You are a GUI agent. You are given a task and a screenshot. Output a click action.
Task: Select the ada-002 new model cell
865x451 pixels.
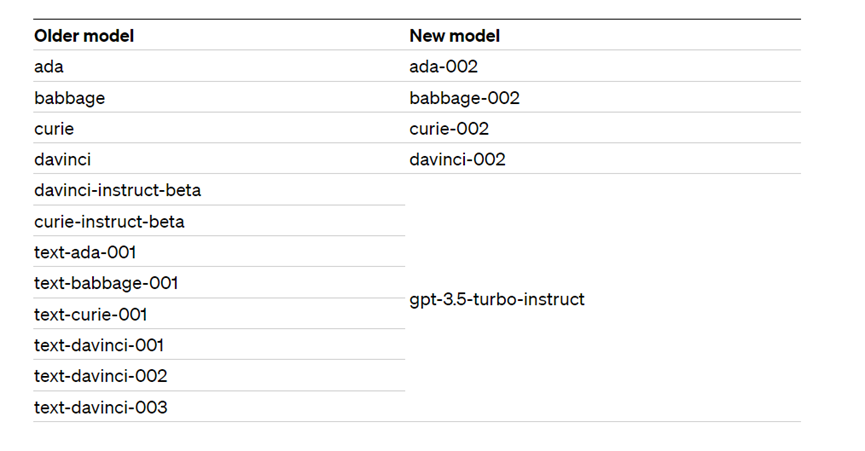pos(444,67)
